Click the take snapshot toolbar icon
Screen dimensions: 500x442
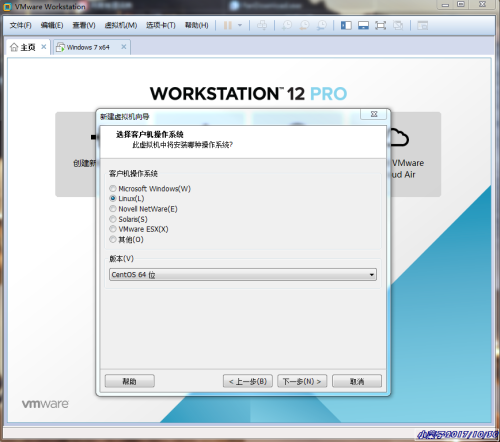(x=287, y=25)
